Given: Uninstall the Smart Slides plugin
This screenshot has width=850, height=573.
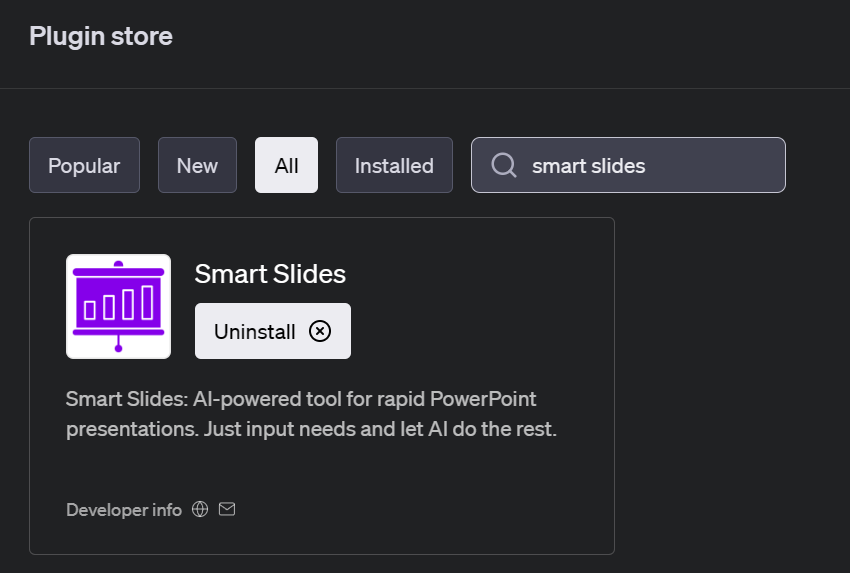Looking at the screenshot, I should (272, 331).
